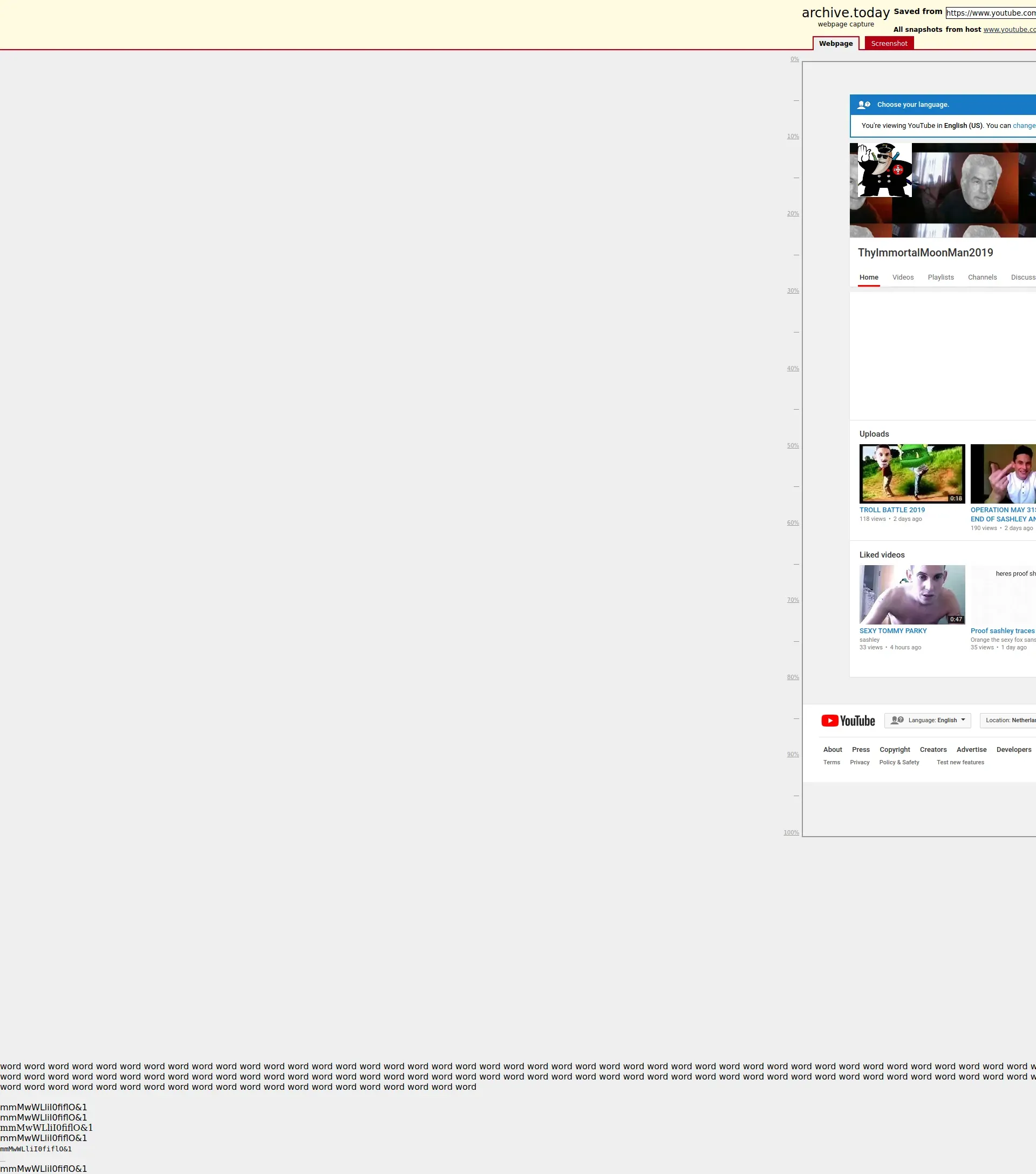
Task: Open the Playlists channel tab
Action: coord(940,277)
